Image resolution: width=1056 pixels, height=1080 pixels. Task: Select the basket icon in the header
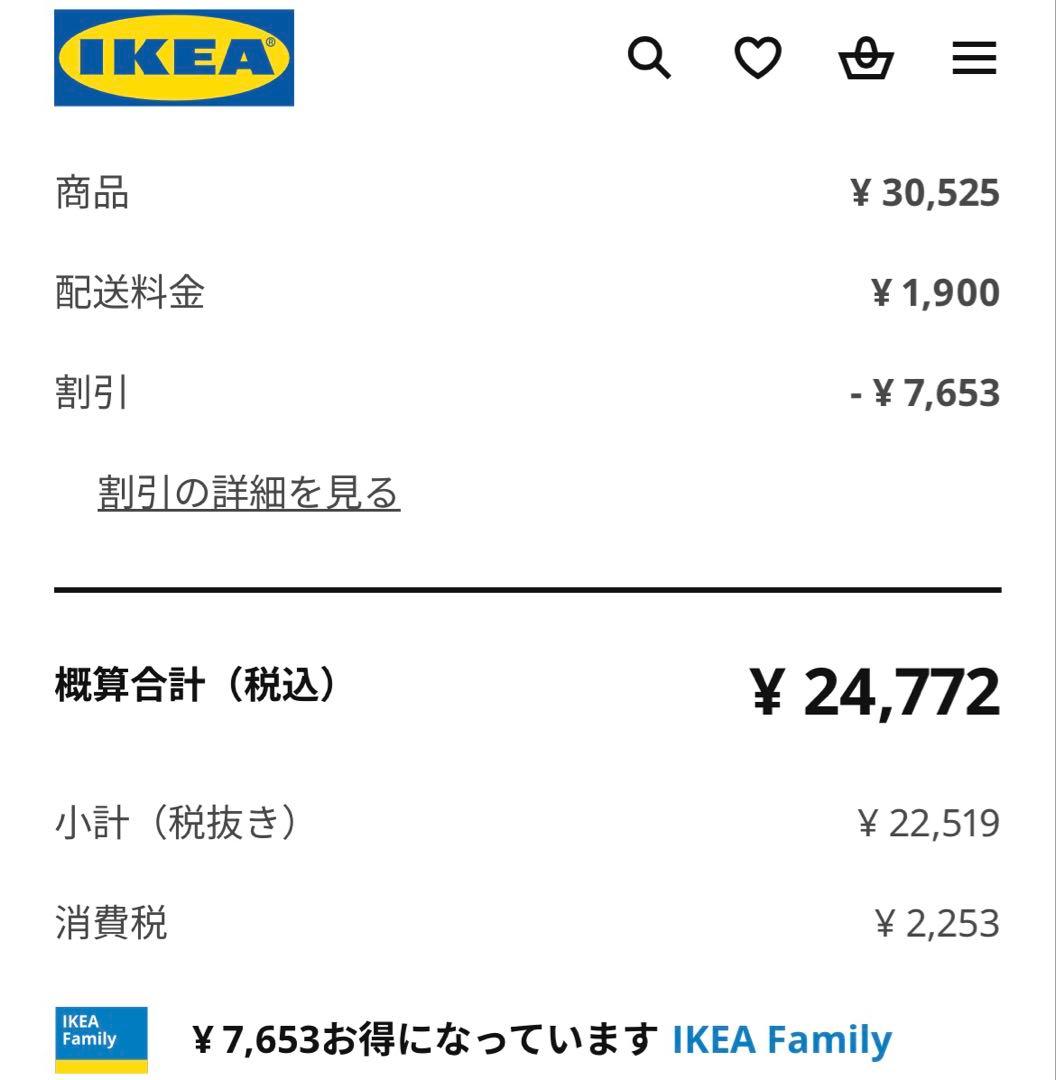pyautogui.click(x=866, y=60)
